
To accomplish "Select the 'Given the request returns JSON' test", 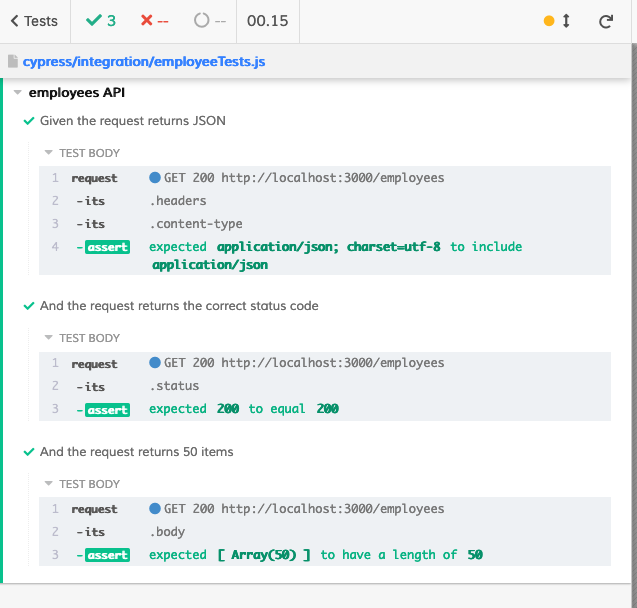I will pyautogui.click(x=132, y=121).
